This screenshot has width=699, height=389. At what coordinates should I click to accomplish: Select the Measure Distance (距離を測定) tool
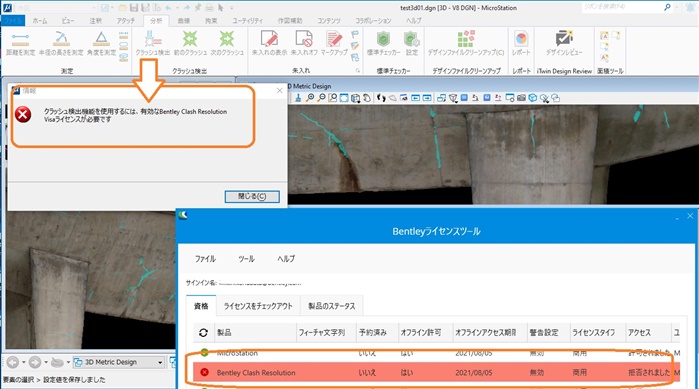pyautogui.click(x=20, y=43)
